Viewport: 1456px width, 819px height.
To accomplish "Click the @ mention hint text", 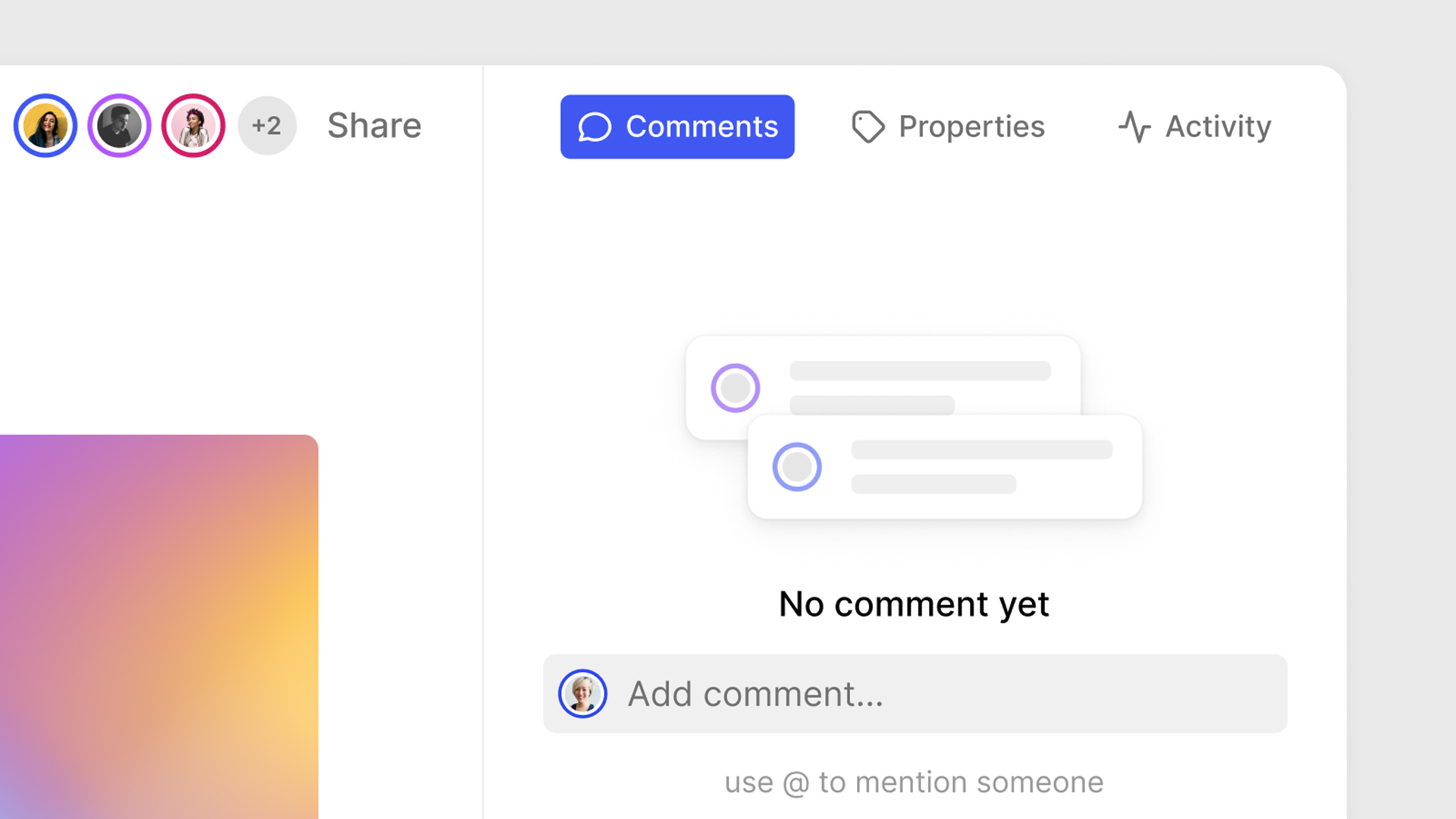I will pos(914,782).
